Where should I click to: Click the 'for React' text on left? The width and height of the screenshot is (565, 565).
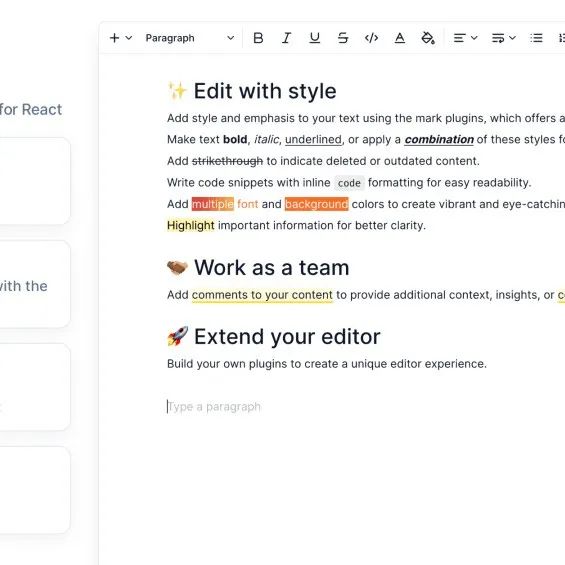(31, 110)
